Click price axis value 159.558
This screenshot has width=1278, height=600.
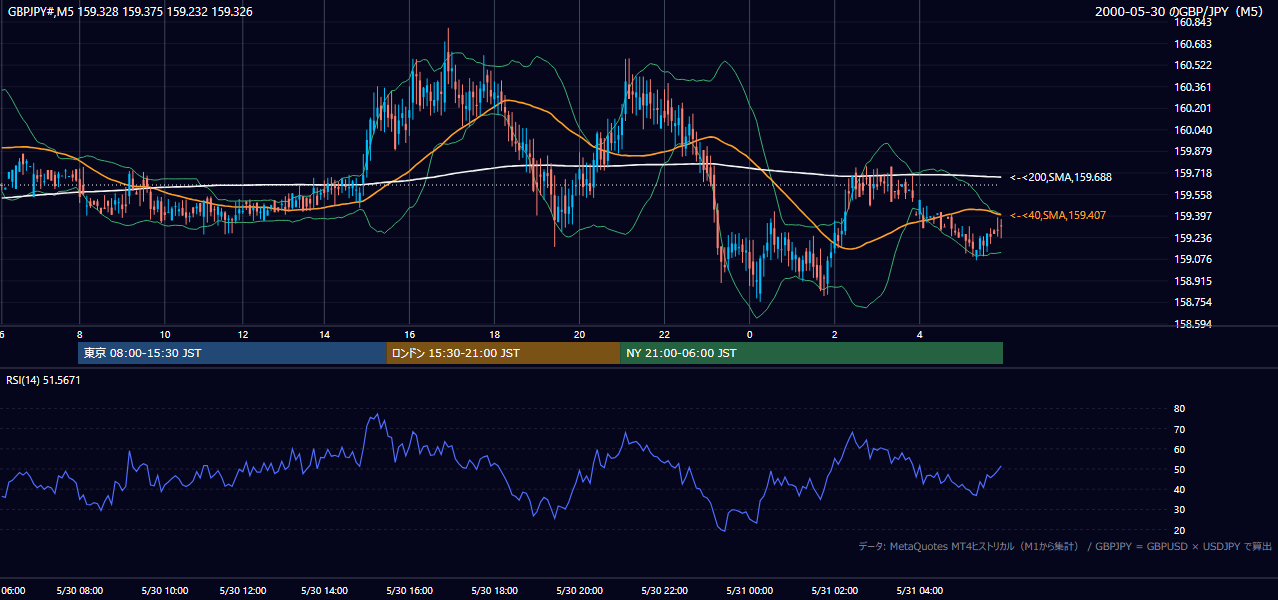pyautogui.click(x=1193, y=195)
